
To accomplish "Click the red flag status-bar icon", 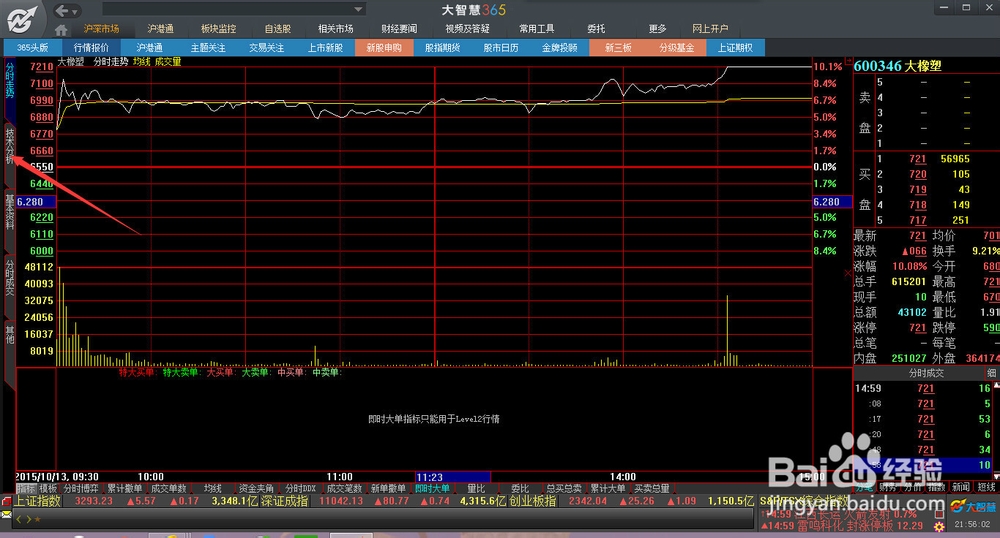I will [6, 502].
